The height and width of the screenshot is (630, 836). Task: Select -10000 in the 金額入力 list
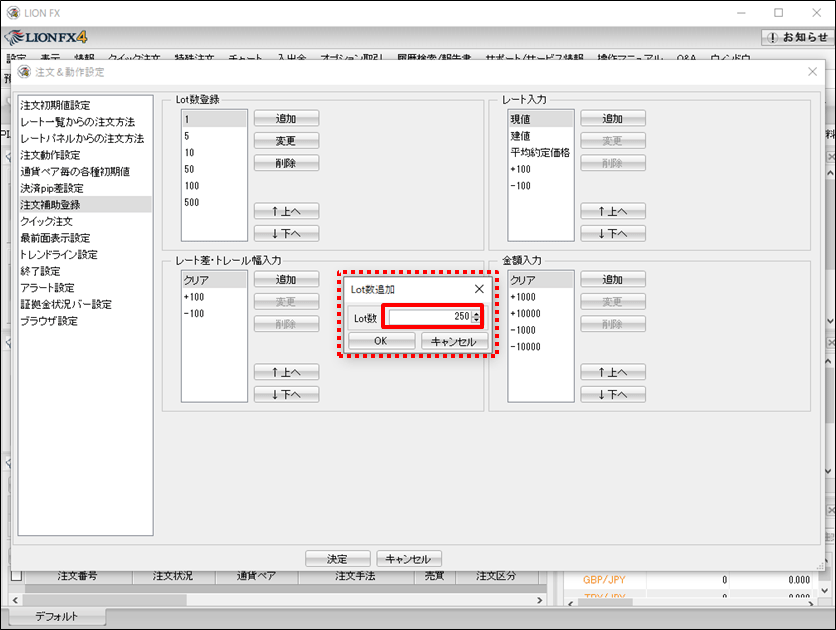[x=541, y=346]
